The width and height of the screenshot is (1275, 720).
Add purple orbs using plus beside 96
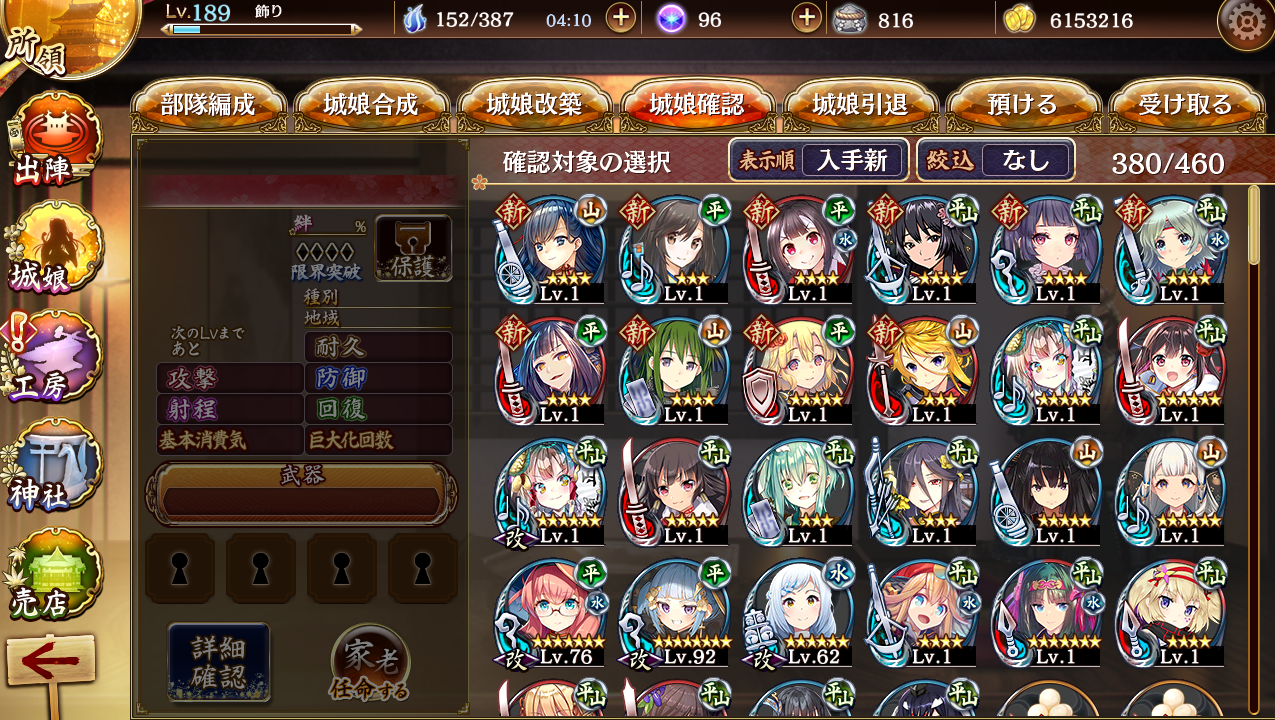pyautogui.click(x=806, y=18)
